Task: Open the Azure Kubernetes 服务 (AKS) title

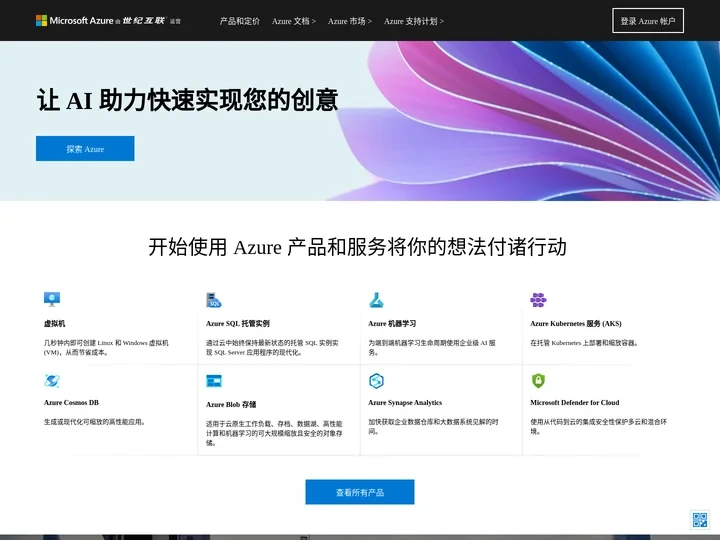Action: click(x=576, y=324)
